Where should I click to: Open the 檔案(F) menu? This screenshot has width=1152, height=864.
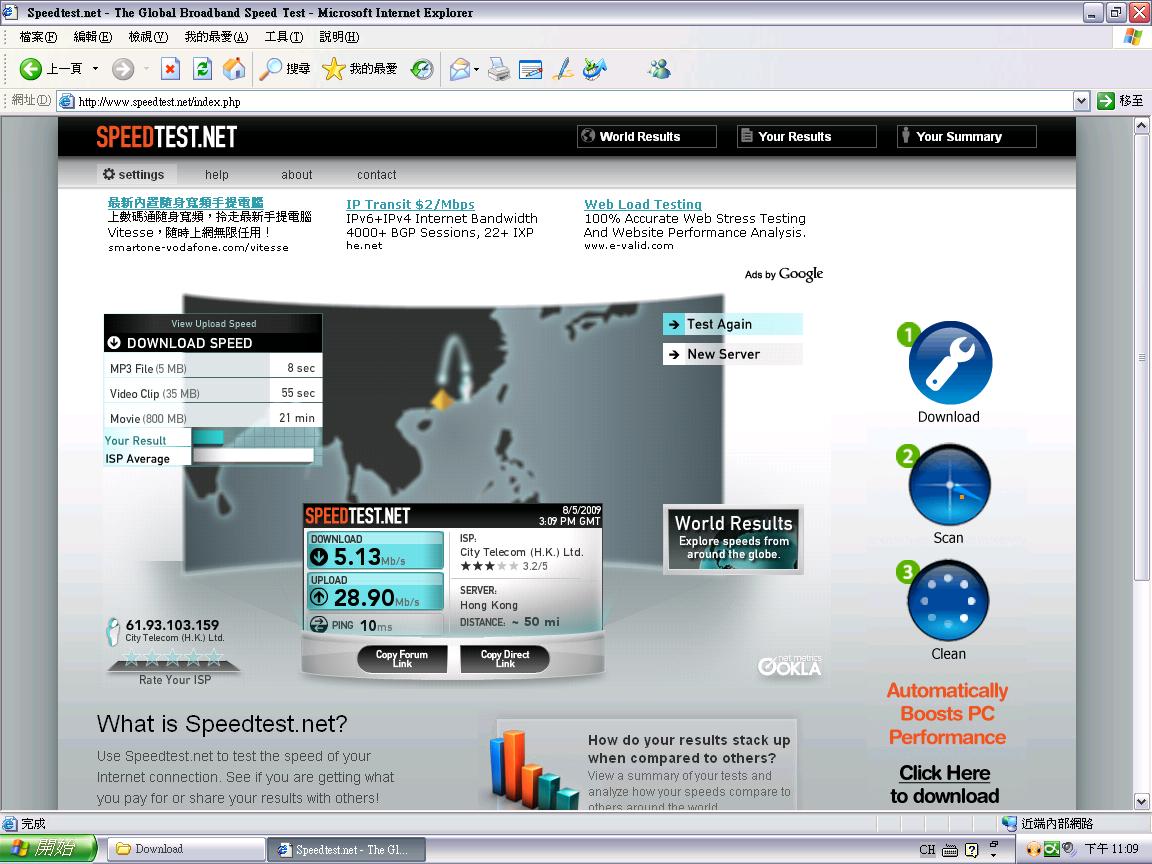38,37
